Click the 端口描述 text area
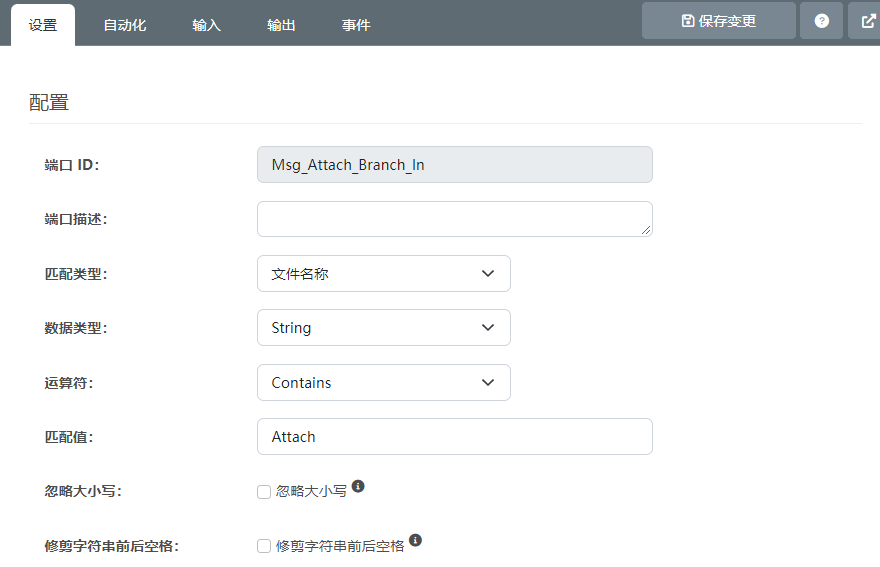 (x=455, y=219)
